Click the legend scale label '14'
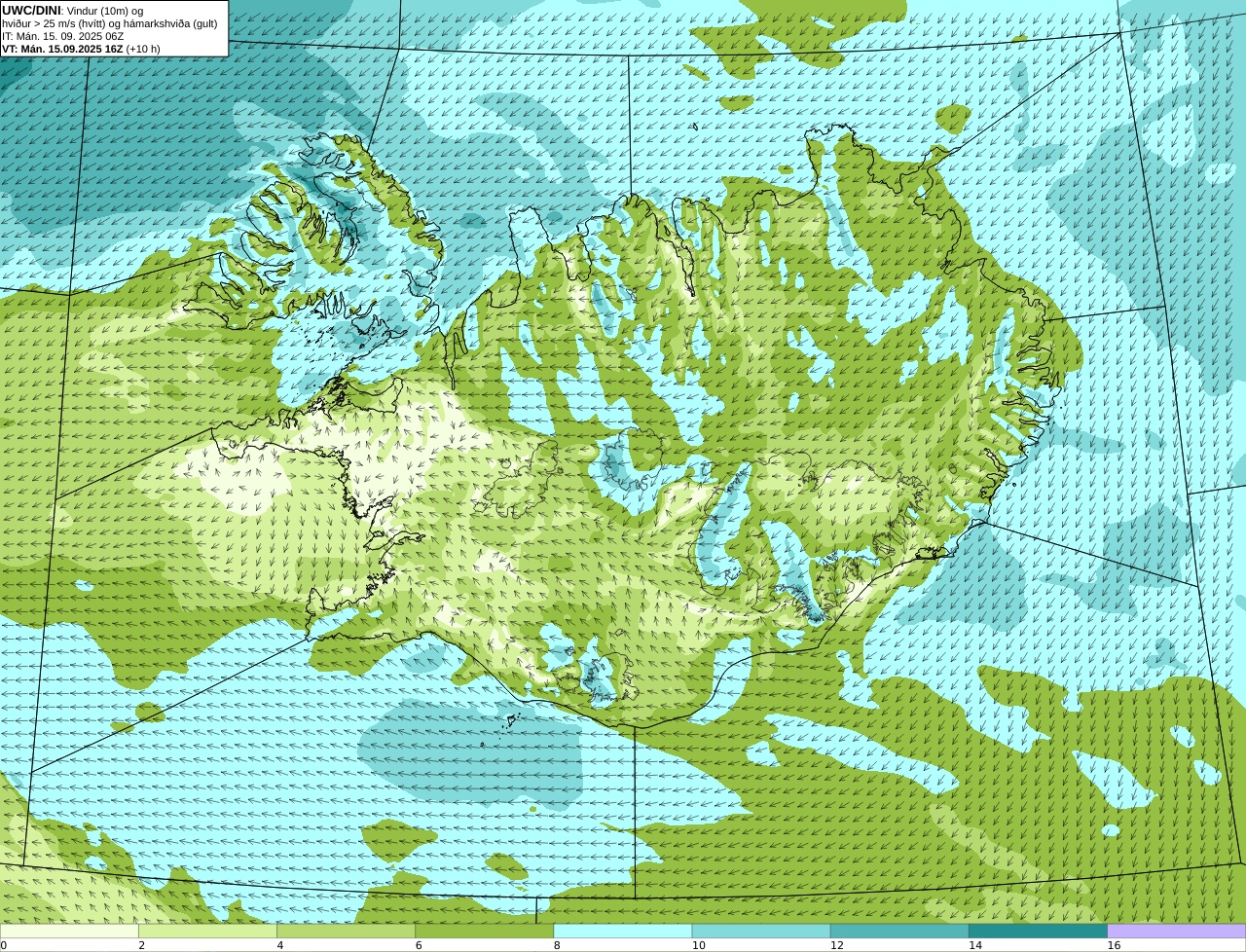The height and width of the screenshot is (952, 1246). [975, 945]
